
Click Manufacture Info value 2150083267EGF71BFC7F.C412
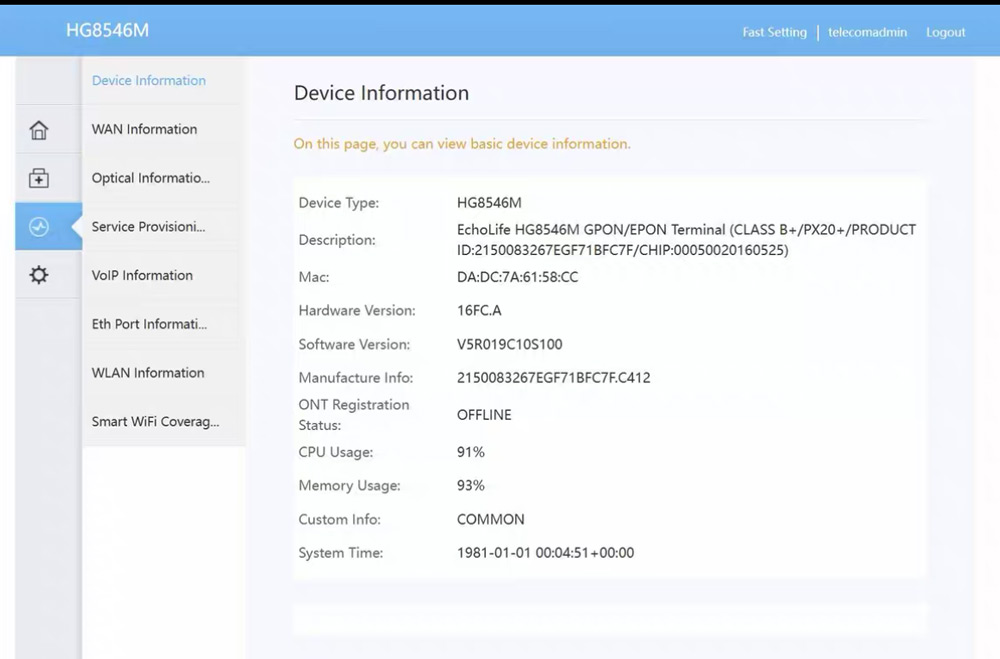pos(554,378)
